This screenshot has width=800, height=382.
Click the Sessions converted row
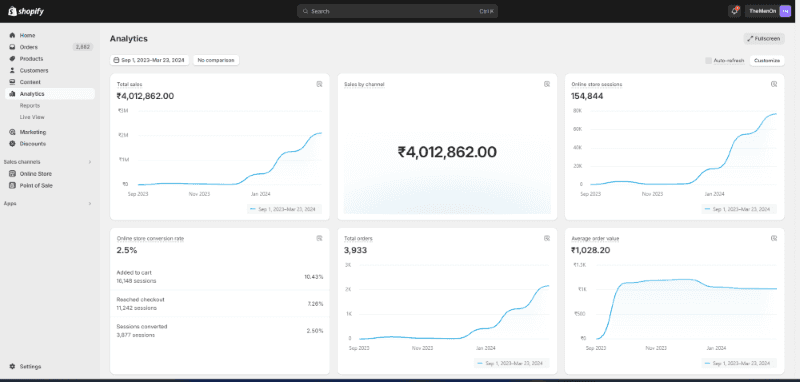220,330
